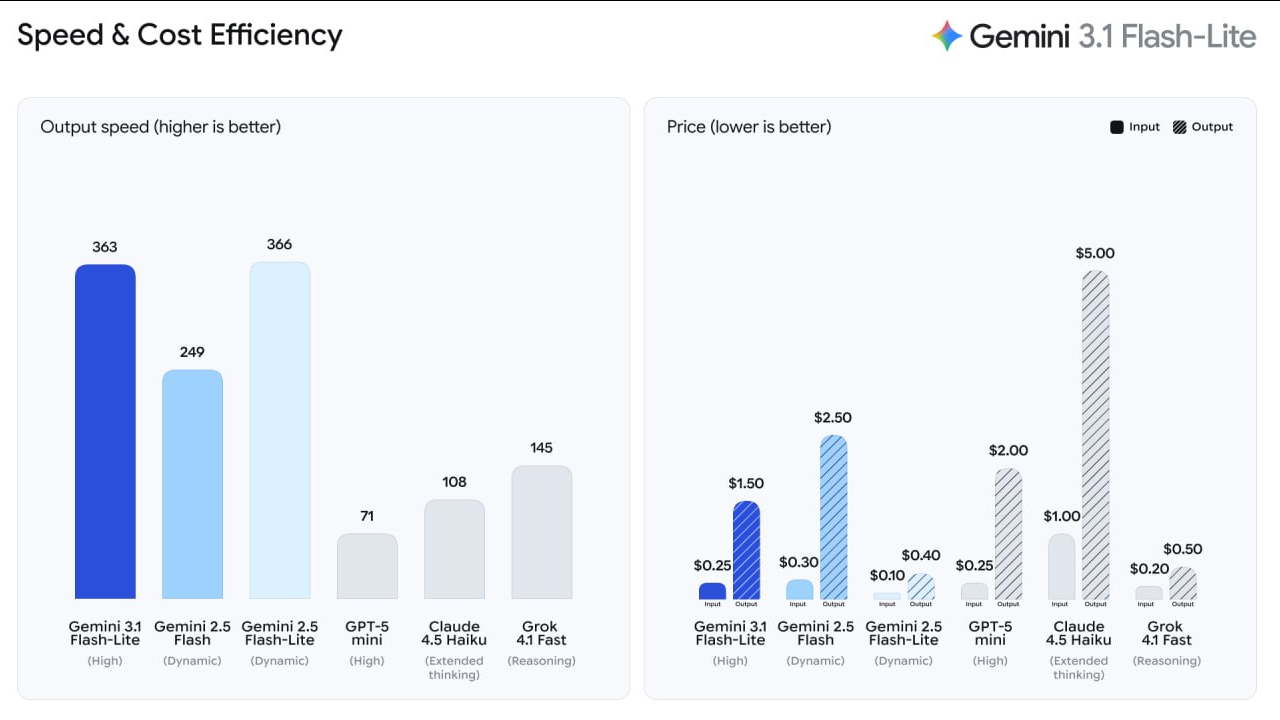This screenshot has height=720, width=1280.
Task: Click the Claude 4.5 Haiku 108 speed bar
Action: click(x=454, y=549)
